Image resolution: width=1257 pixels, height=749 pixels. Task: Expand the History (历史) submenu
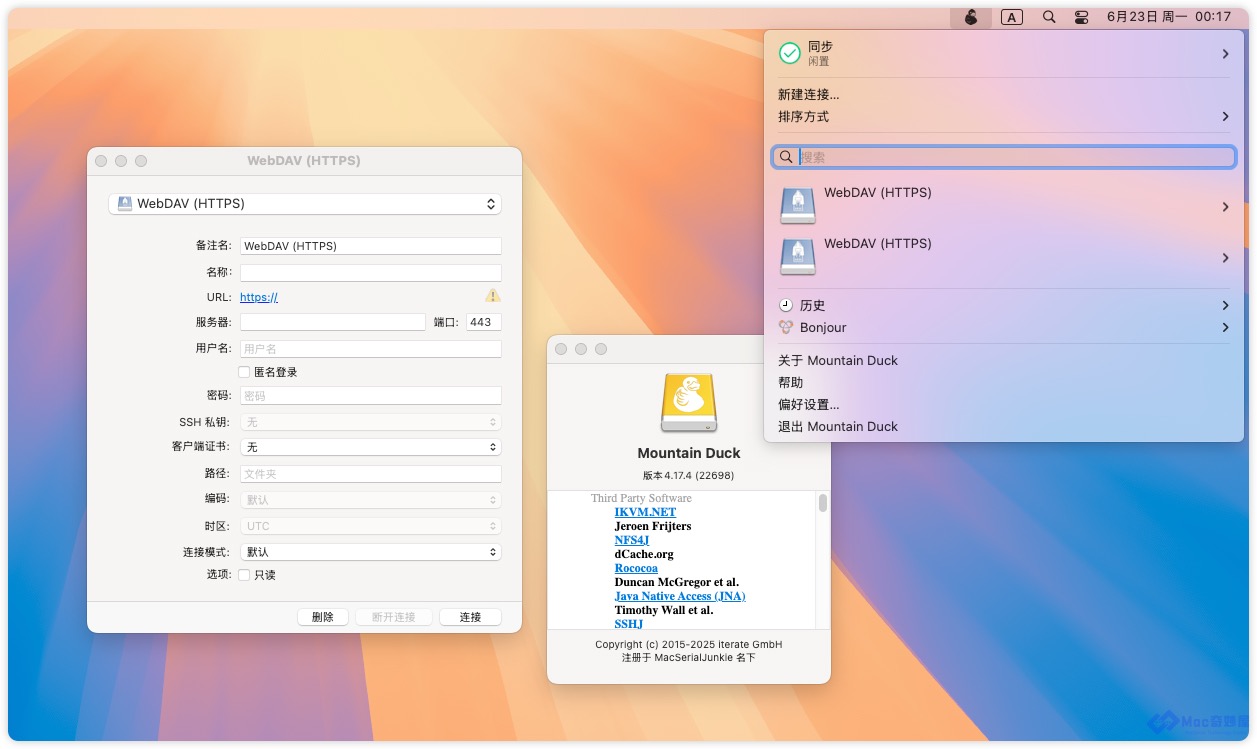(x=1225, y=305)
